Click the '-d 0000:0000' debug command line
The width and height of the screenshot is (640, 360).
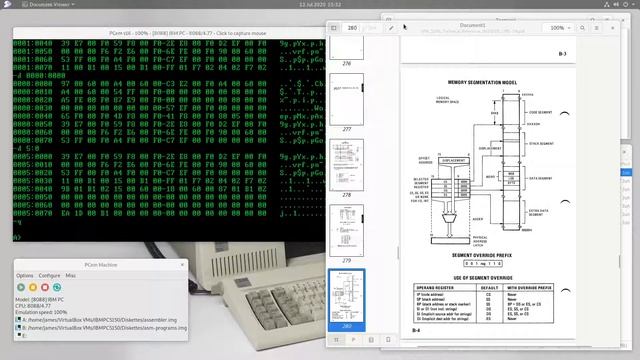39,76
